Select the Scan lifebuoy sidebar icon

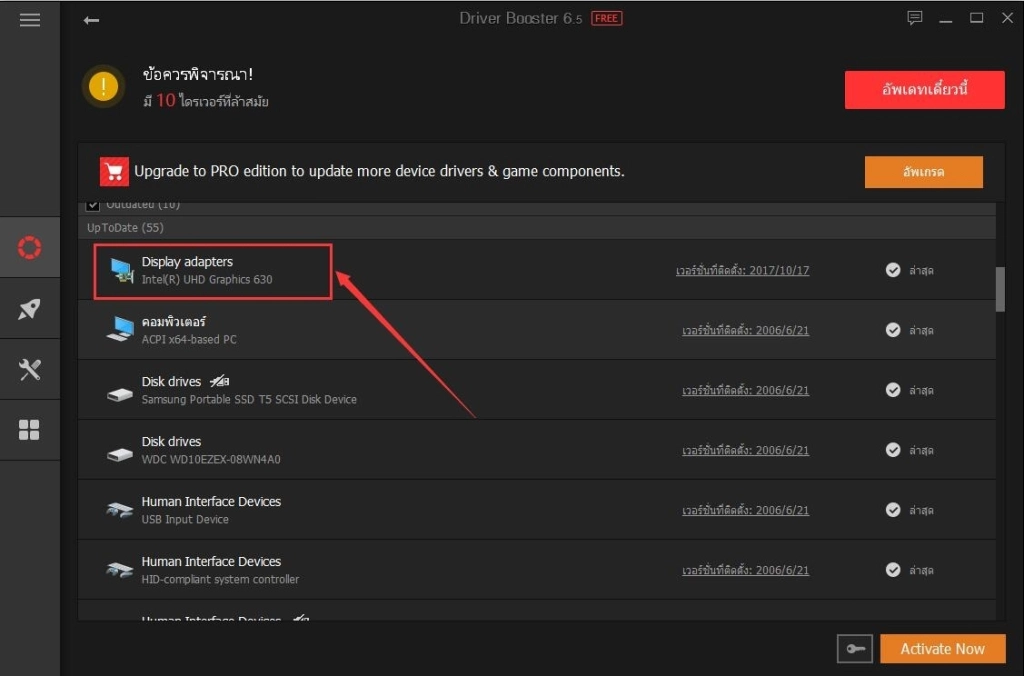point(29,248)
